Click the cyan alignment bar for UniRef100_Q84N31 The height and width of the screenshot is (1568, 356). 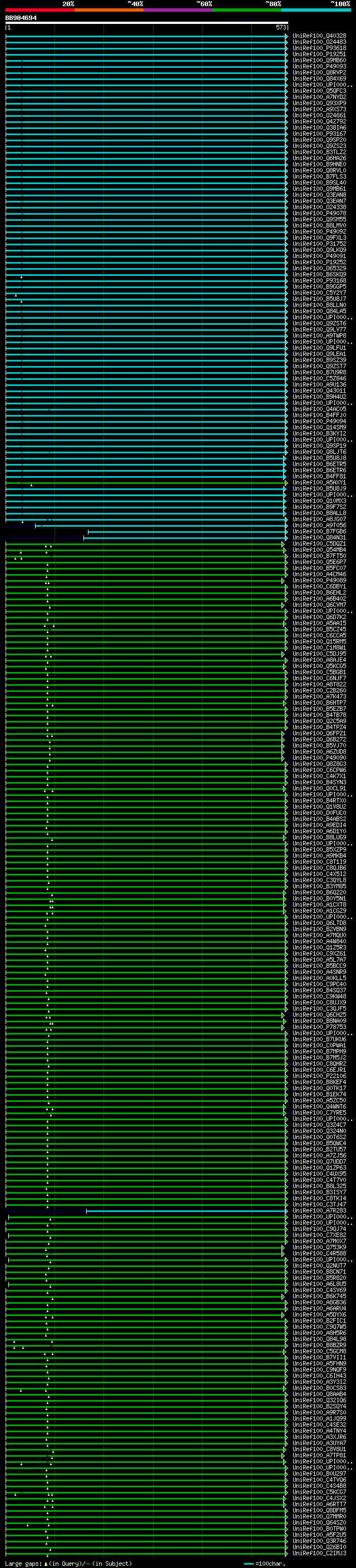186,538
